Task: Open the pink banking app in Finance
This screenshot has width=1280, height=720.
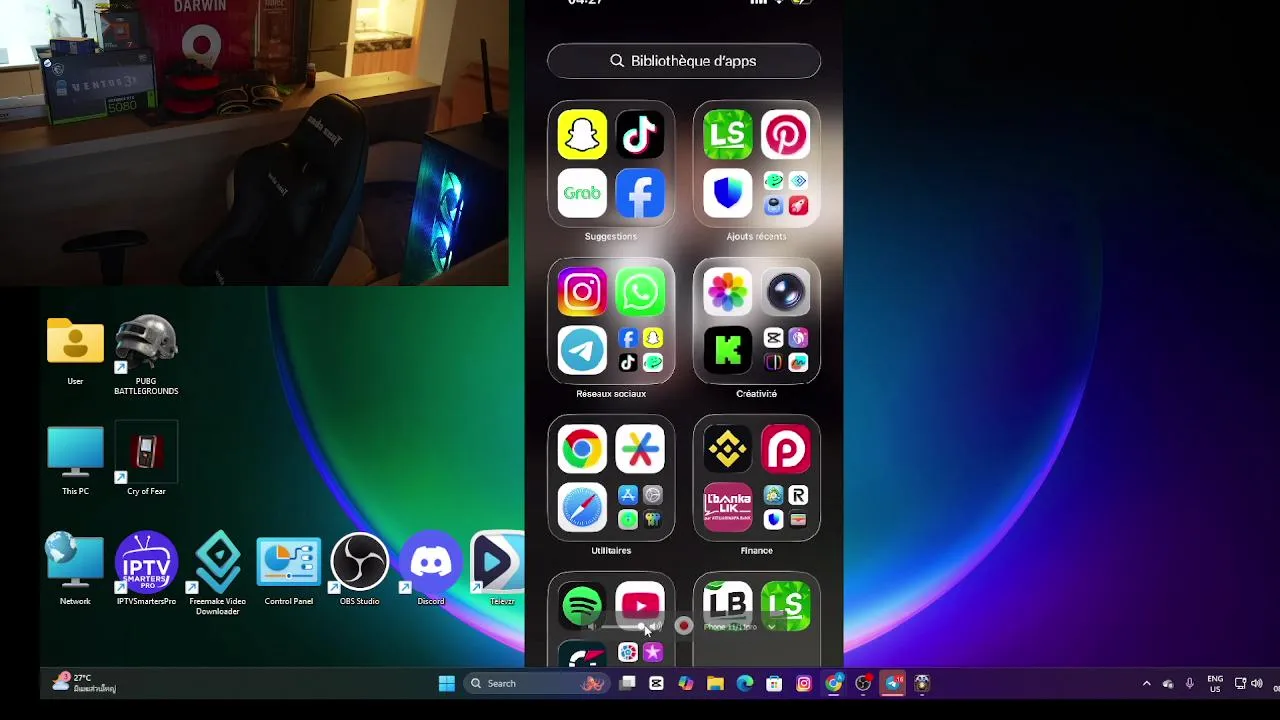Action: pyautogui.click(x=728, y=507)
